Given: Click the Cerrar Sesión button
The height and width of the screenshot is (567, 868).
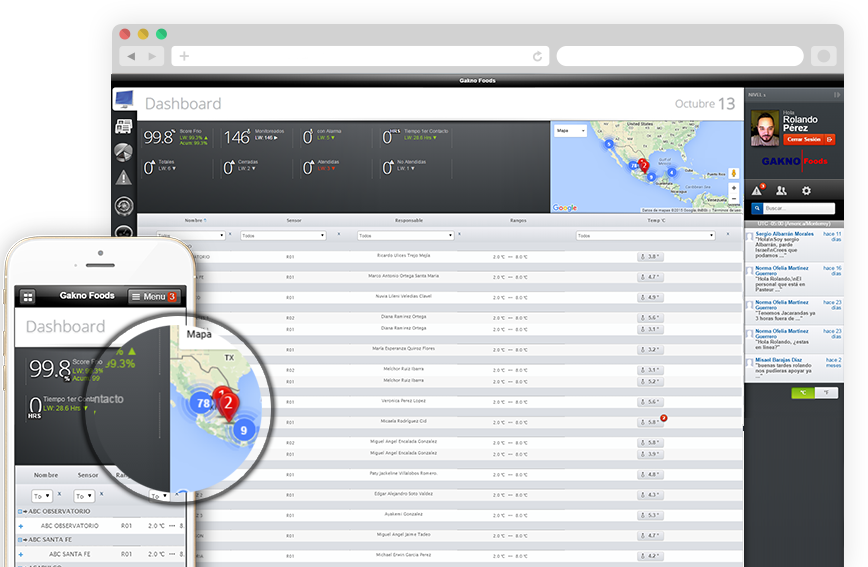Looking at the screenshot, I should click(x=808, y=140).
